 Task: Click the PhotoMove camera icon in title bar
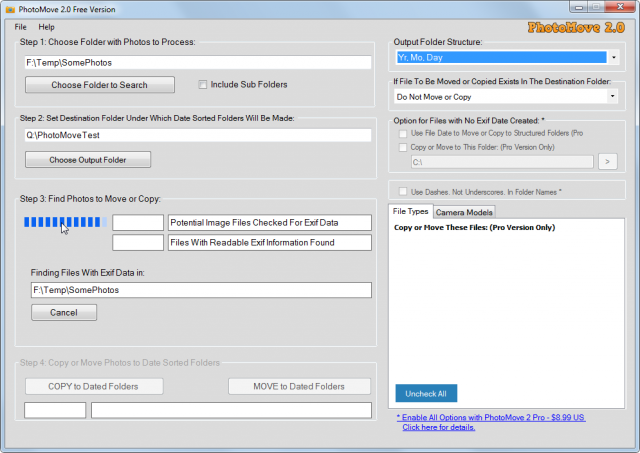coord(10,9)
